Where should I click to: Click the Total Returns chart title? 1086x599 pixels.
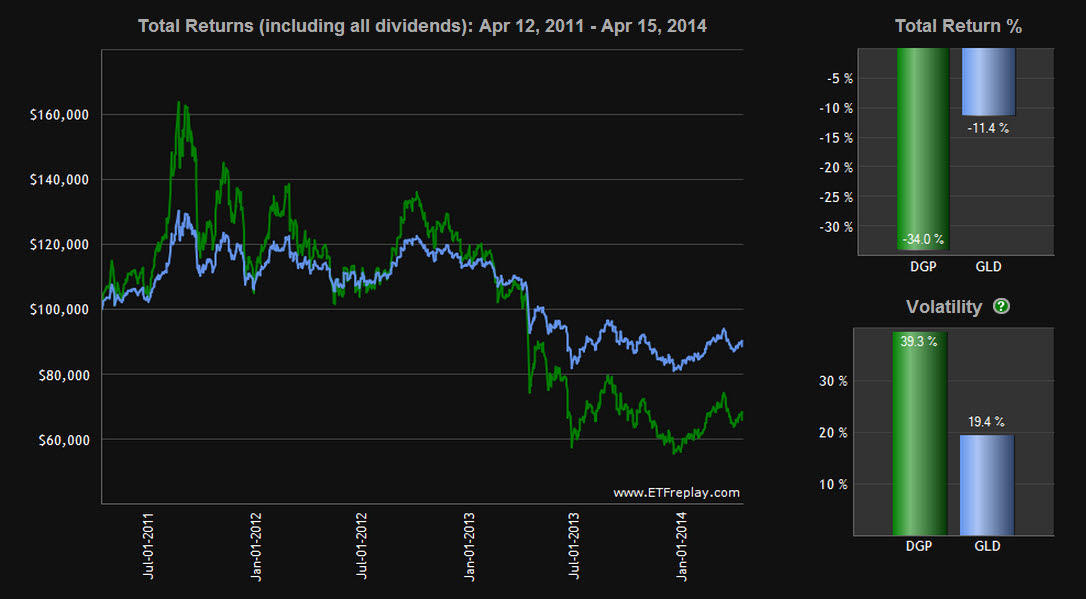422,26
